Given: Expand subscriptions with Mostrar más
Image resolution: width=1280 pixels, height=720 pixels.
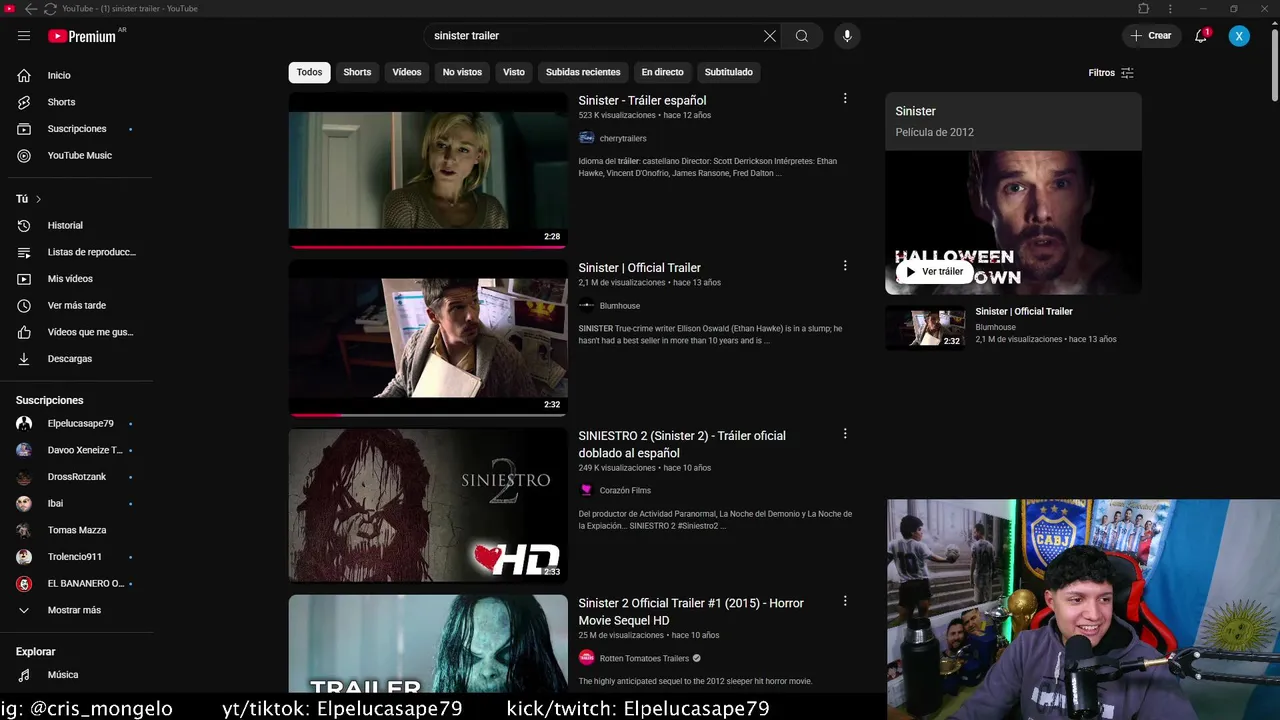Looking at the screenshot, I should pos(76,610).
